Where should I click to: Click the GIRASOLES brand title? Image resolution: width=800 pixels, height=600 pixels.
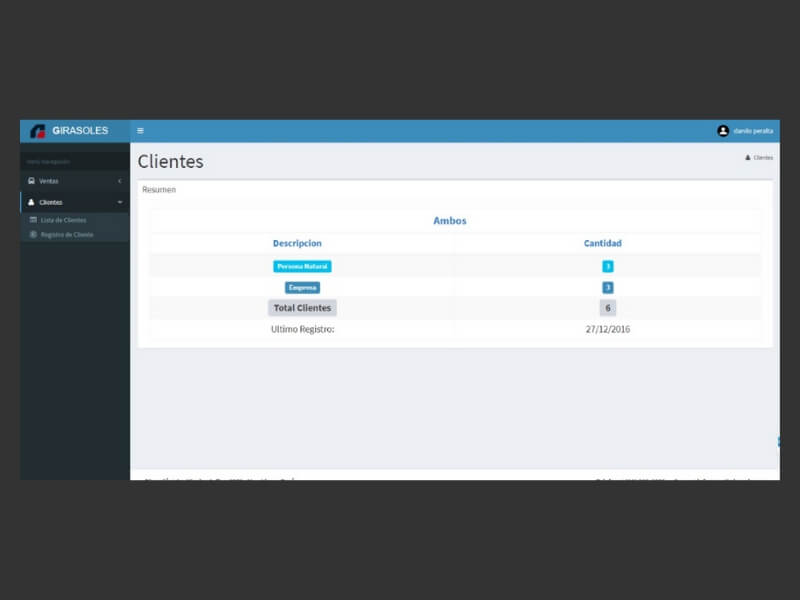[x=80, y=131]
